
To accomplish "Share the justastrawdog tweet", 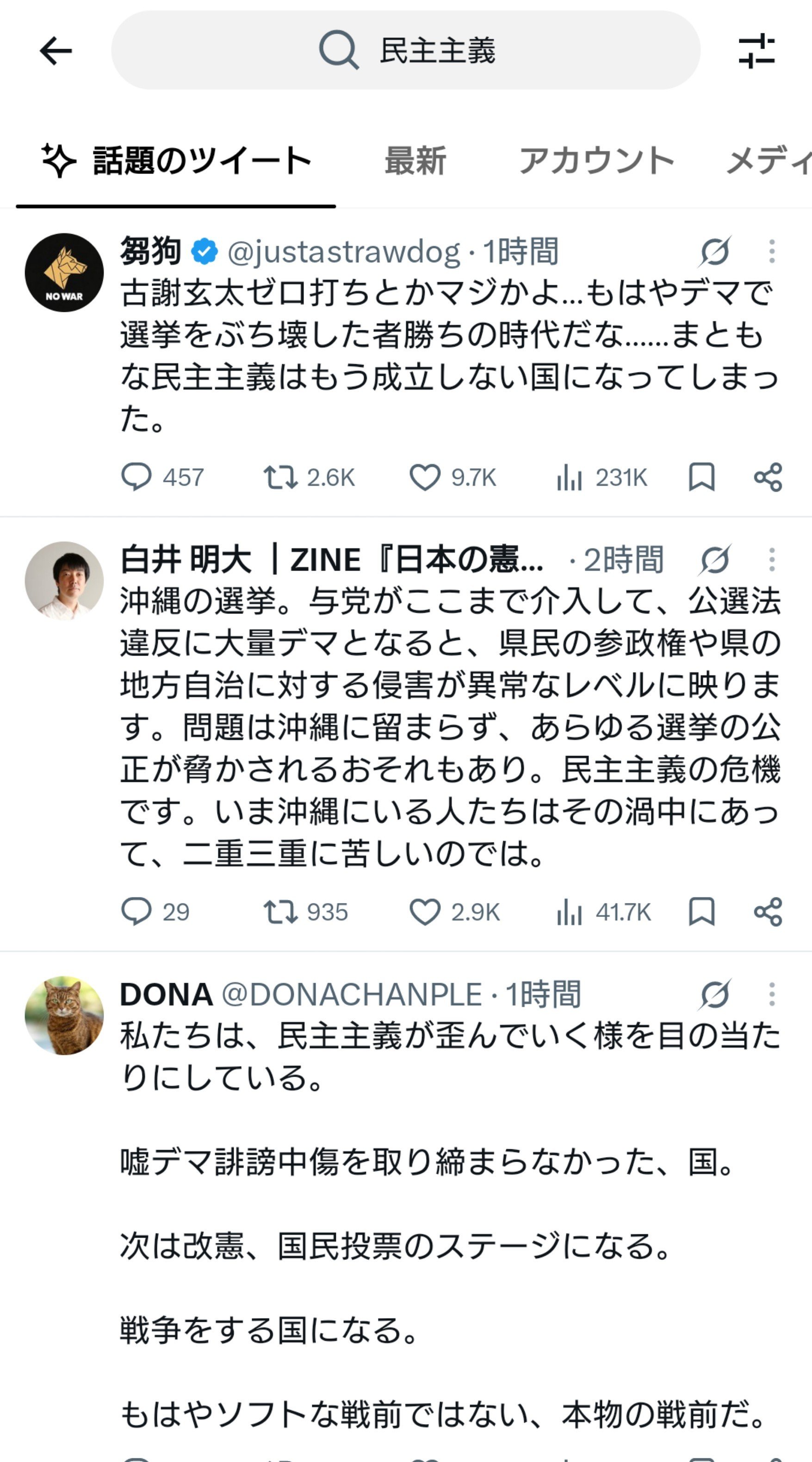I will [769, 477].
